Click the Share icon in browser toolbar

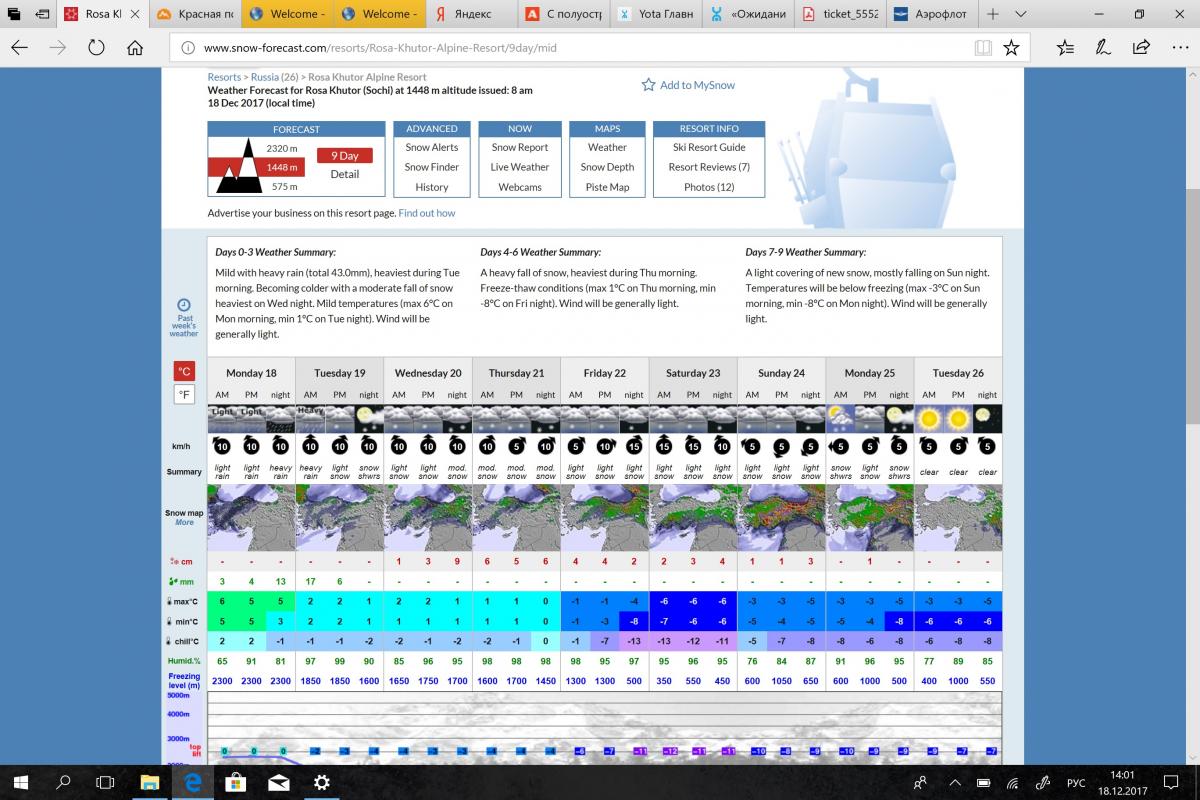tap(1141, 47)
